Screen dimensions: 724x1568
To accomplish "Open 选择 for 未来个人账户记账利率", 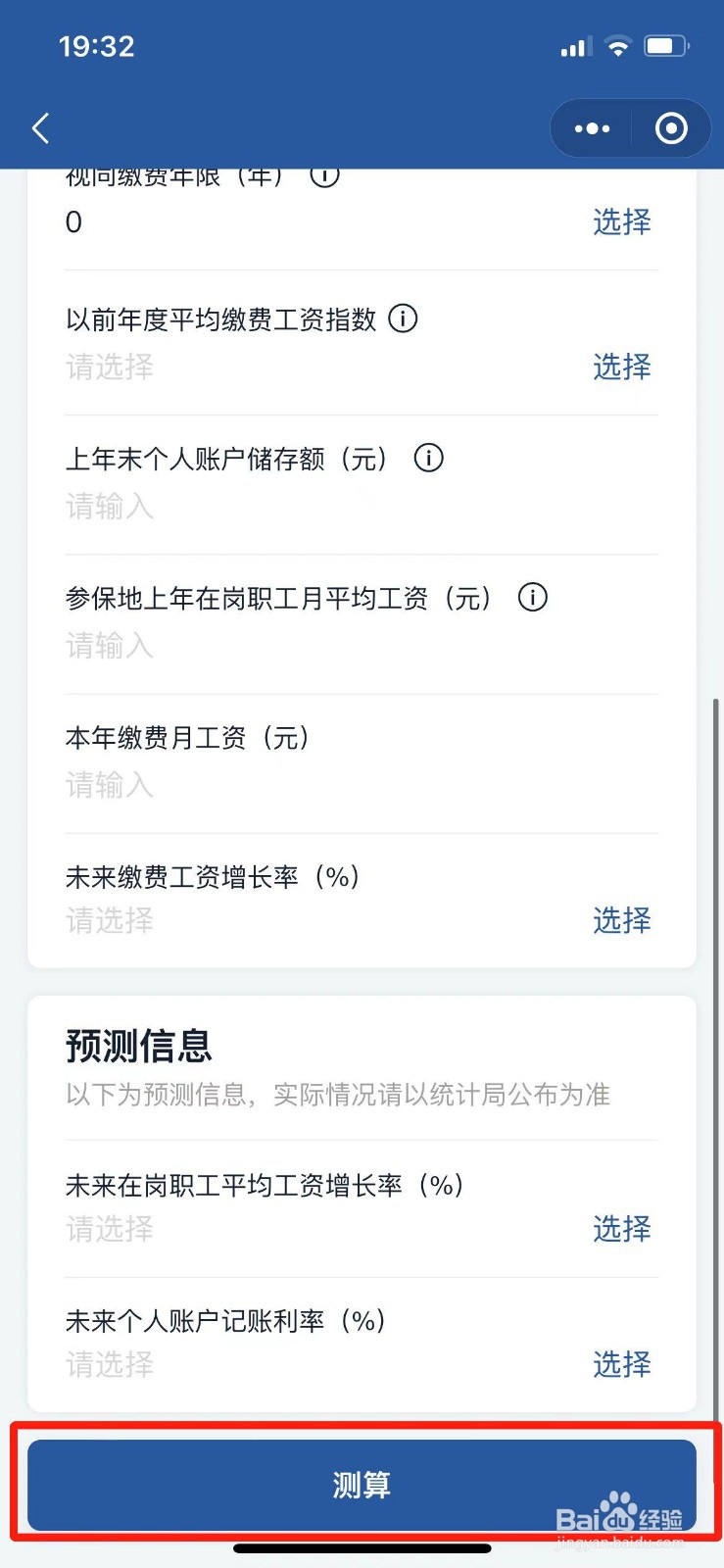I will click(621, 1364).
